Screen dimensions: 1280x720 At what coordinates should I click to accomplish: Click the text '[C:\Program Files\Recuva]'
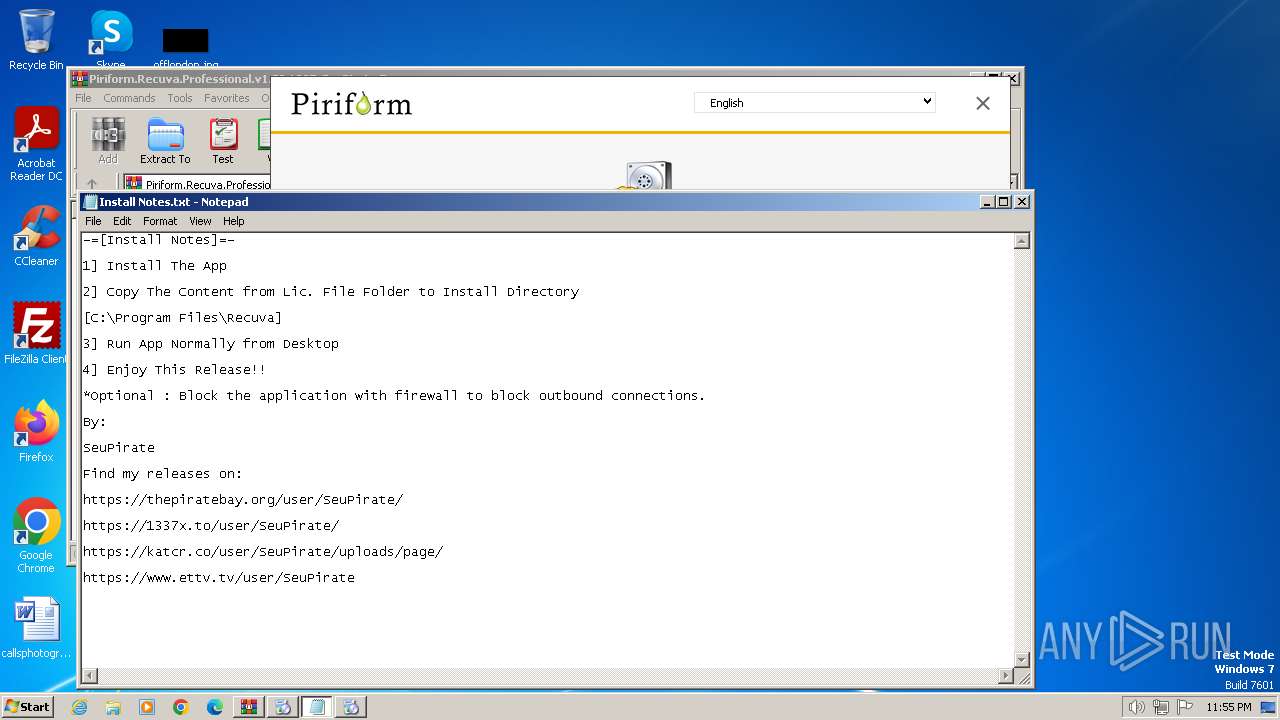[182, 318]
